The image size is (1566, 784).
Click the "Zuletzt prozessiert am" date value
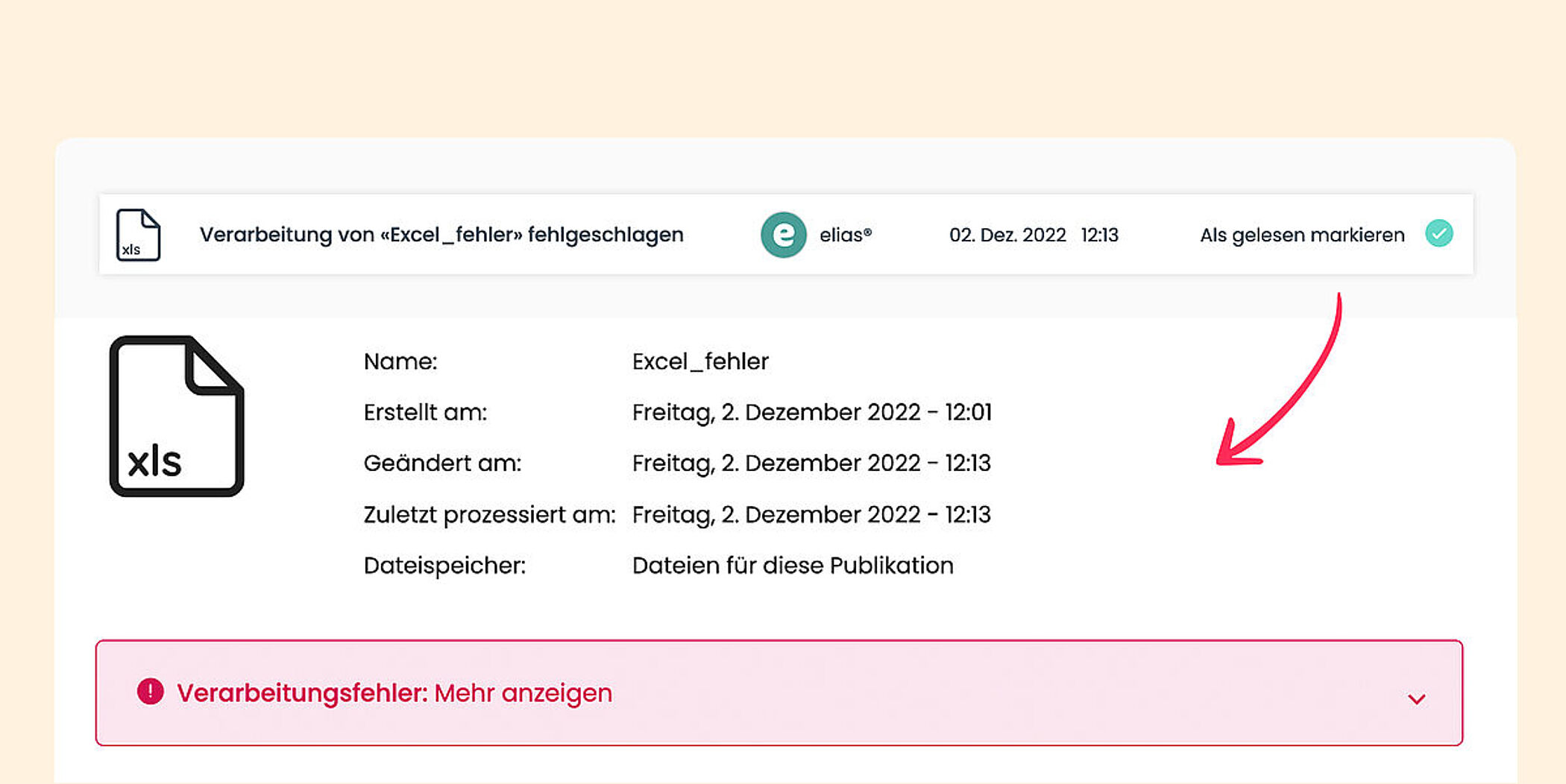[811, 515]
